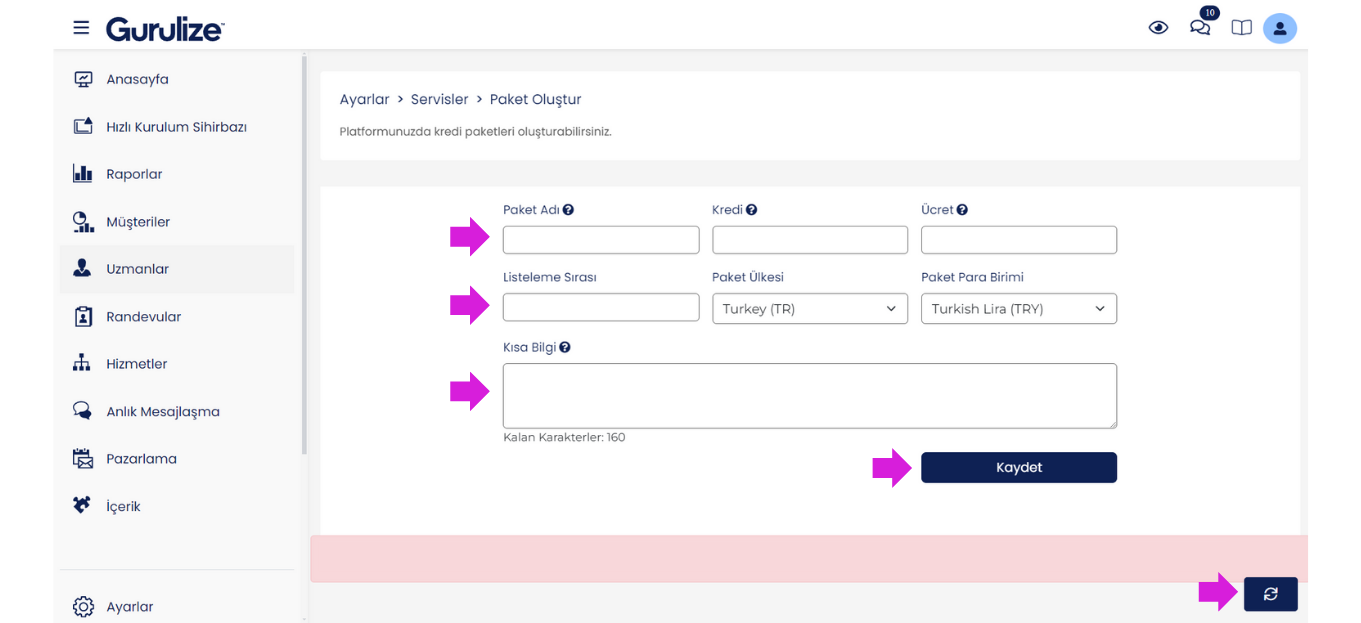Expand the Paket Ülkesi dropdown
The image size is (1361, 623).
810,309
